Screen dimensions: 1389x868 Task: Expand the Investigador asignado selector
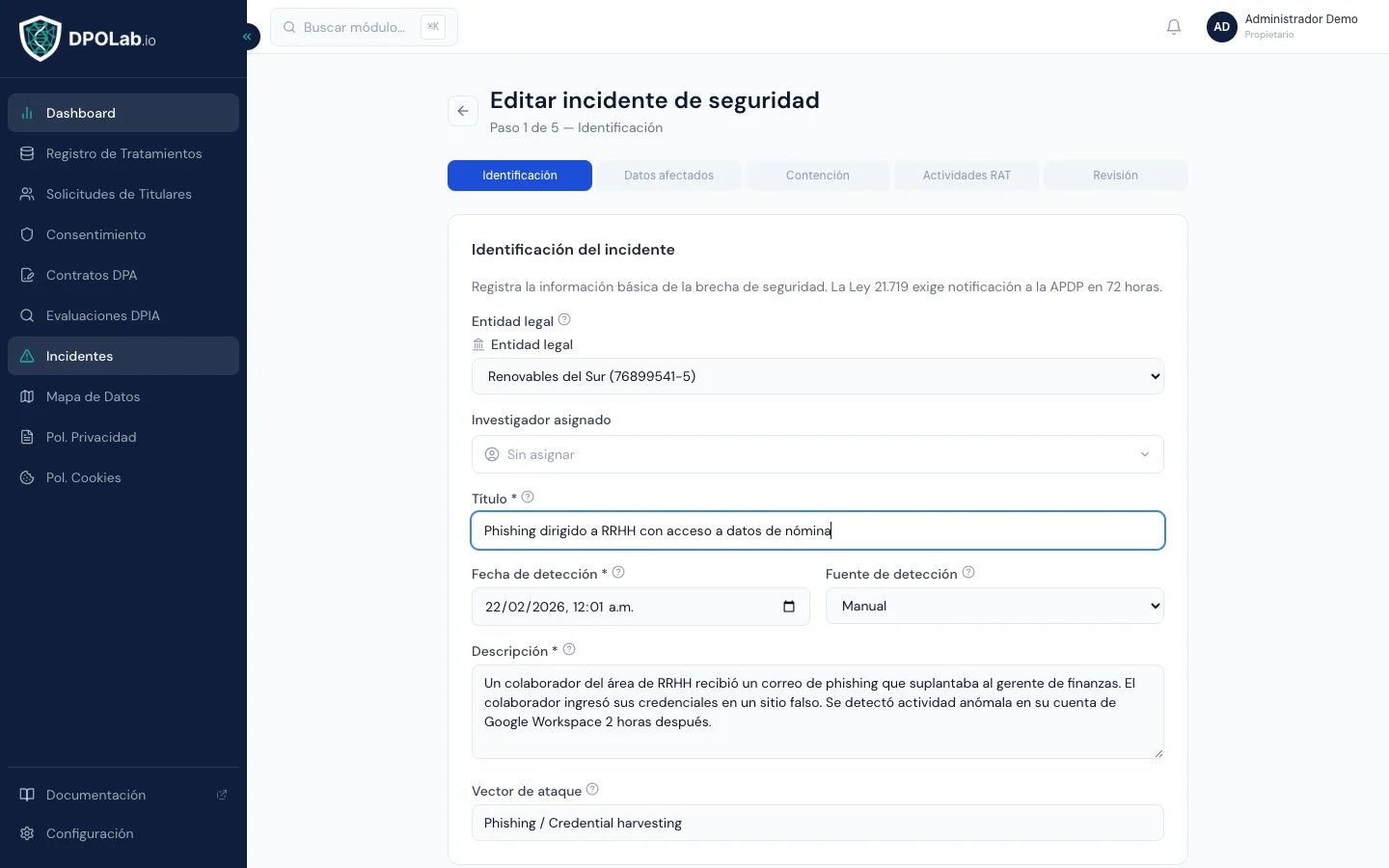818,454
